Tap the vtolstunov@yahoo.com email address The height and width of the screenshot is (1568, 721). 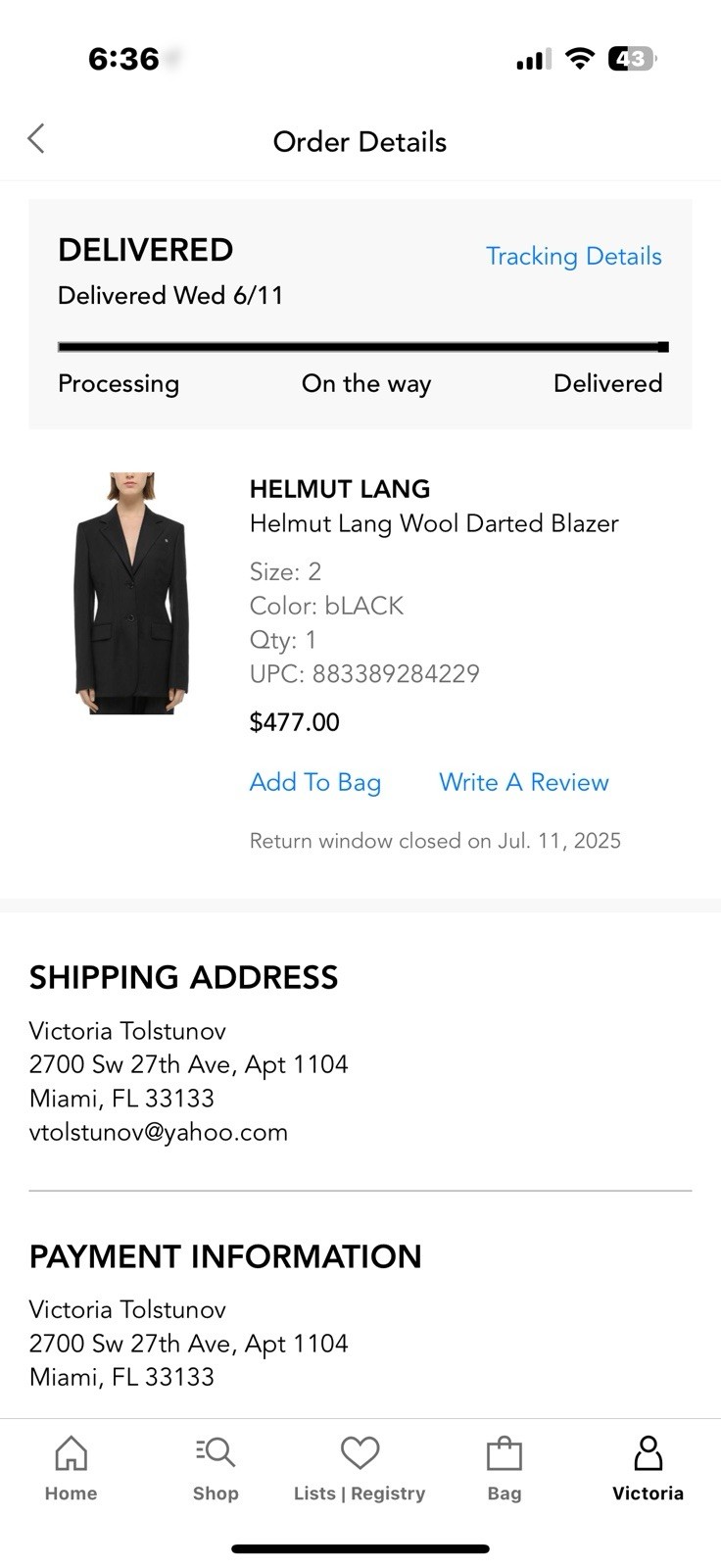[x=159, y=1133]
